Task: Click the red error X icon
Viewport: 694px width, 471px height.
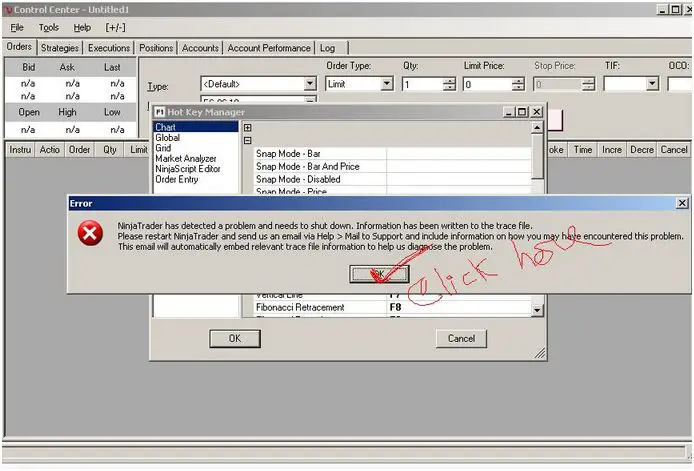Action: [x=90, y=233]
